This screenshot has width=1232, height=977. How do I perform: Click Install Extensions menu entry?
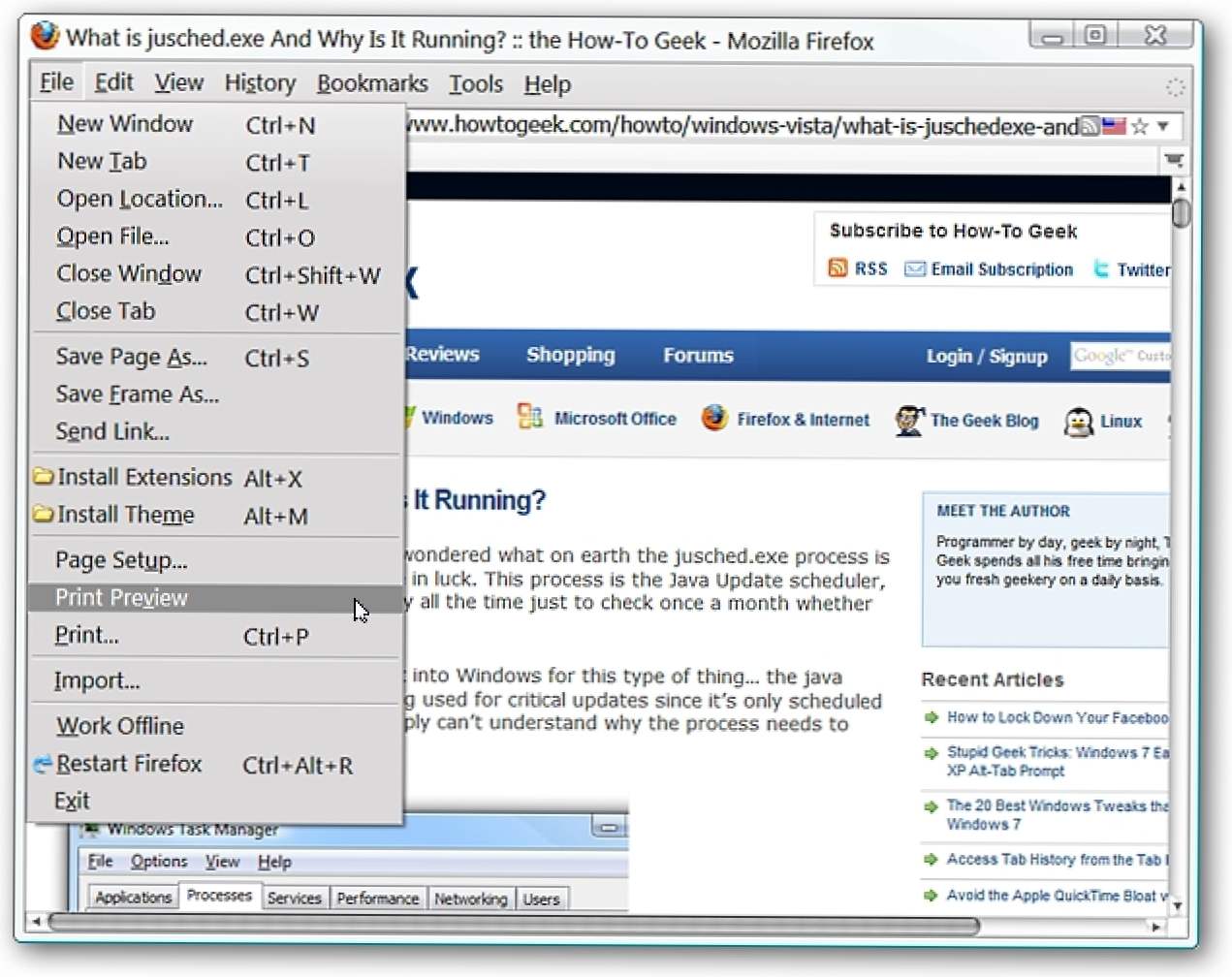click(x=144, y=478)
